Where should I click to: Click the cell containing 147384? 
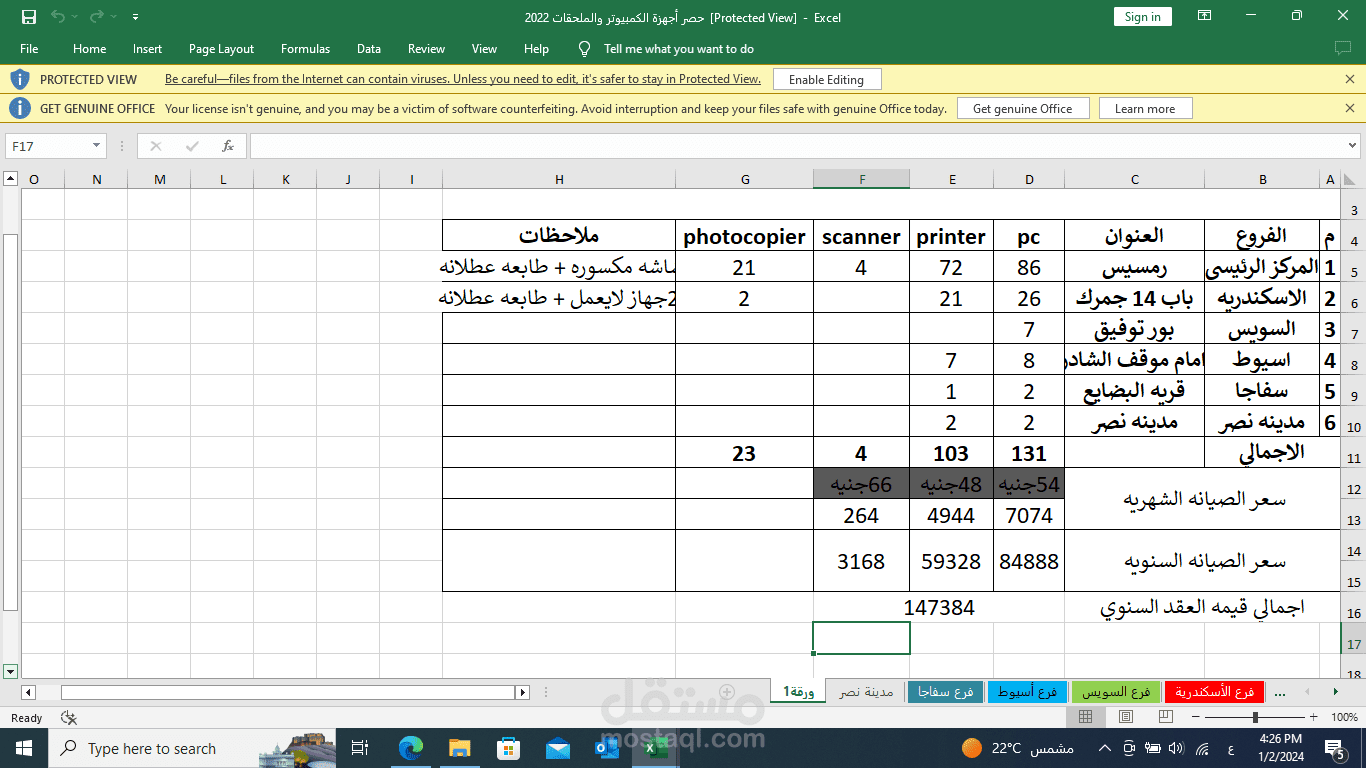[938, 607]
